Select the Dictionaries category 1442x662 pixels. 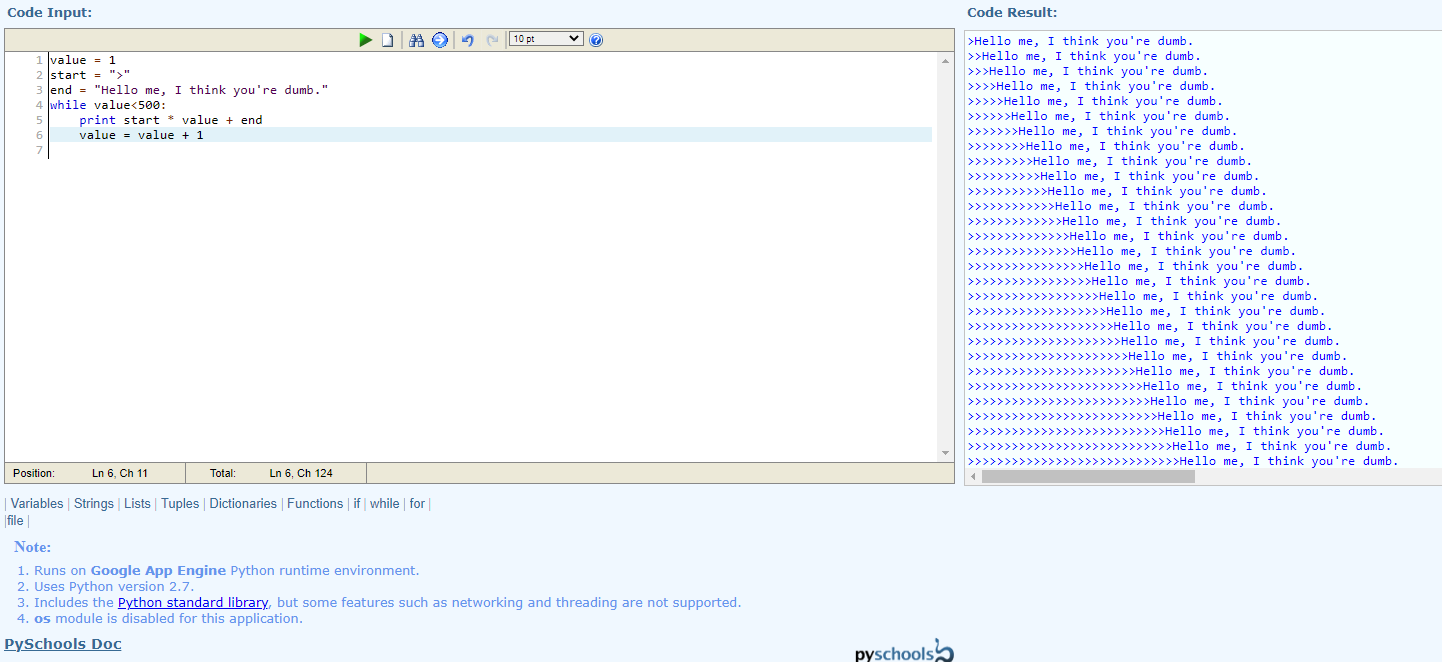coord(243,504)
